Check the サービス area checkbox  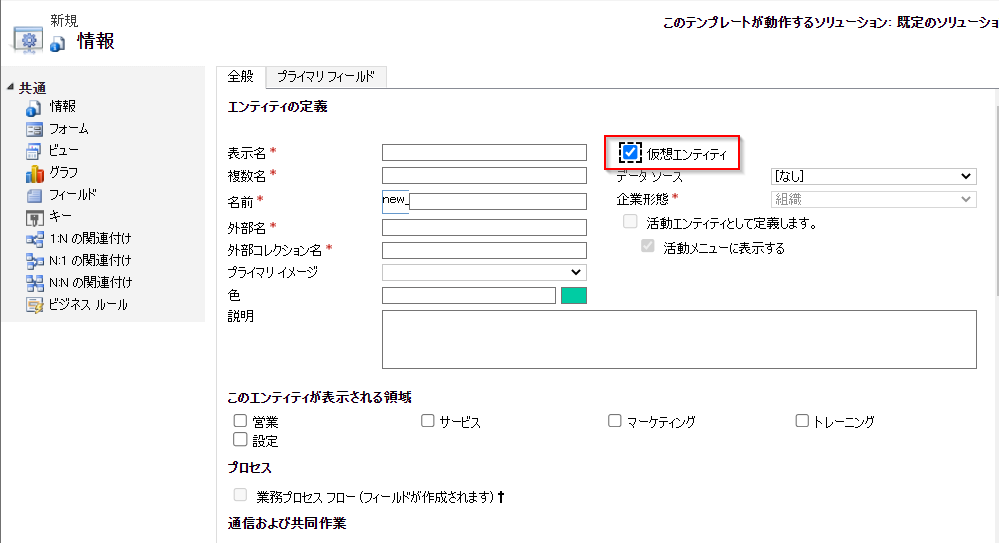428,421
